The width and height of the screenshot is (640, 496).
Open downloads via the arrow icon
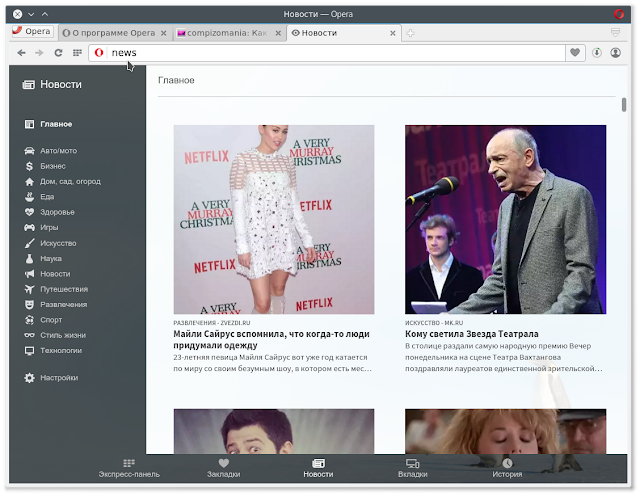[597, 53]
